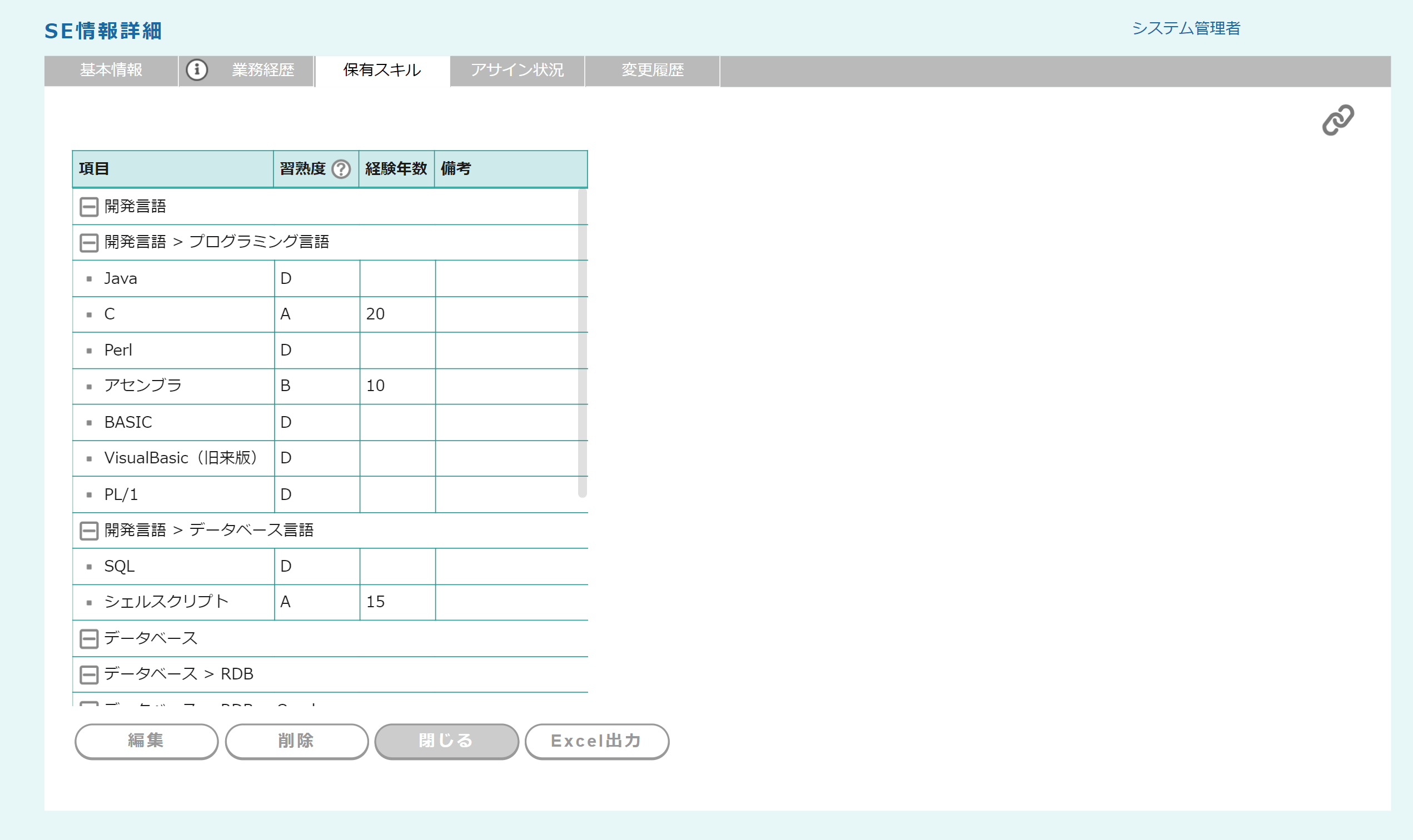Collapse the データベース > RDB group
The image size is (1413, 840).
pyautogui.click(x=89, y=674)
